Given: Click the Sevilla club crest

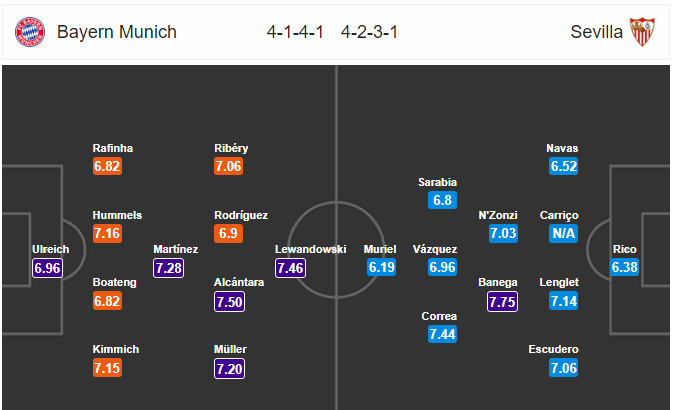Looking at the screenshot, I should [642, 32].
